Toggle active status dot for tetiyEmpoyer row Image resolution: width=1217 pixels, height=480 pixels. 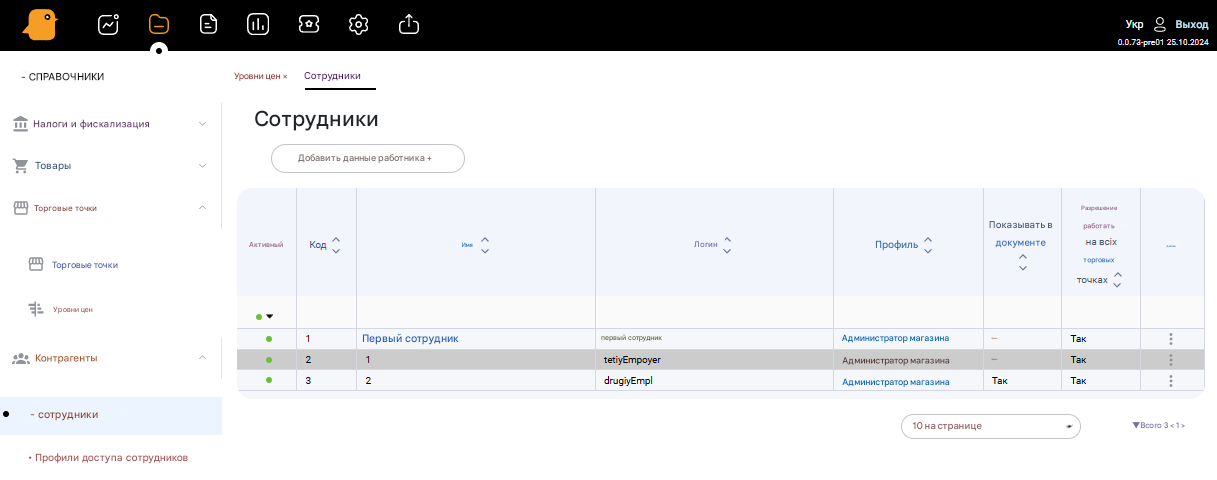pyautogui.click(x=268, y=359)
